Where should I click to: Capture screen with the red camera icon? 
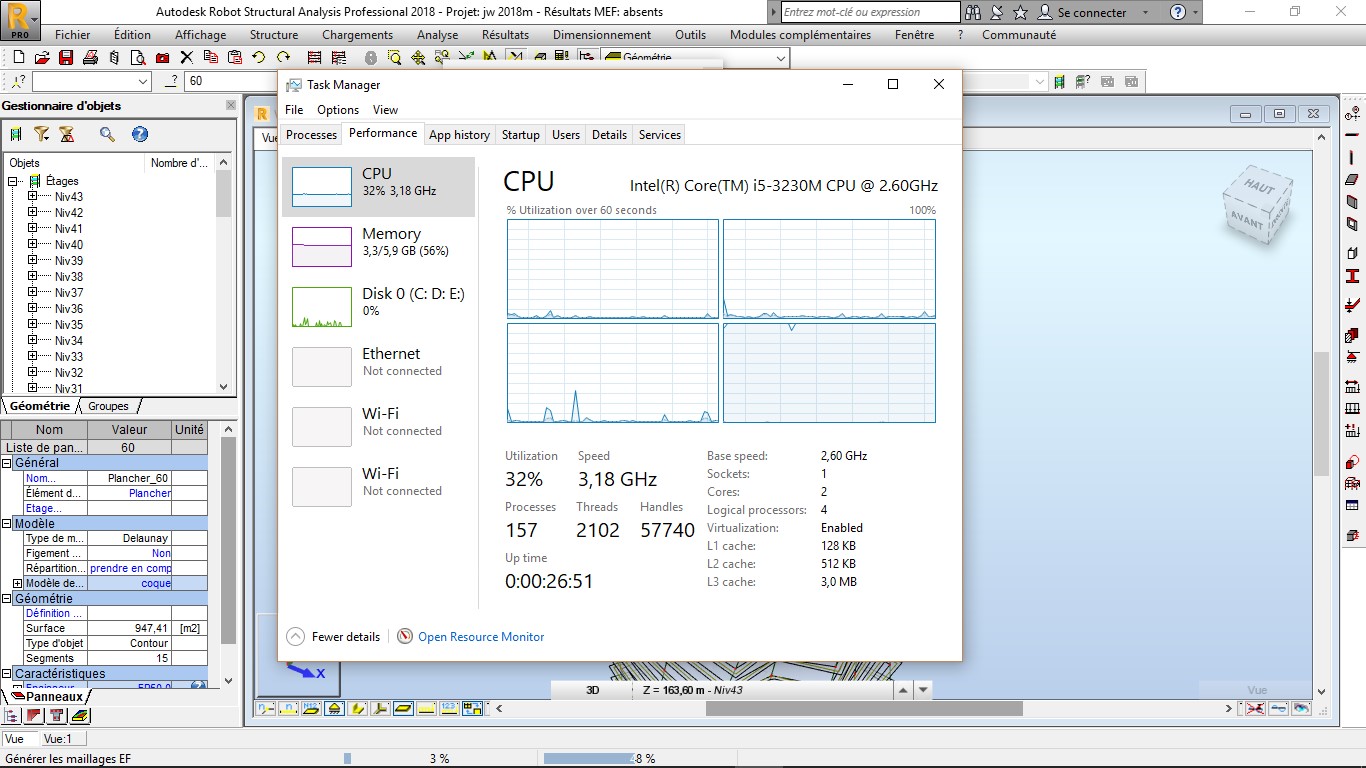[x=162, y=58]
